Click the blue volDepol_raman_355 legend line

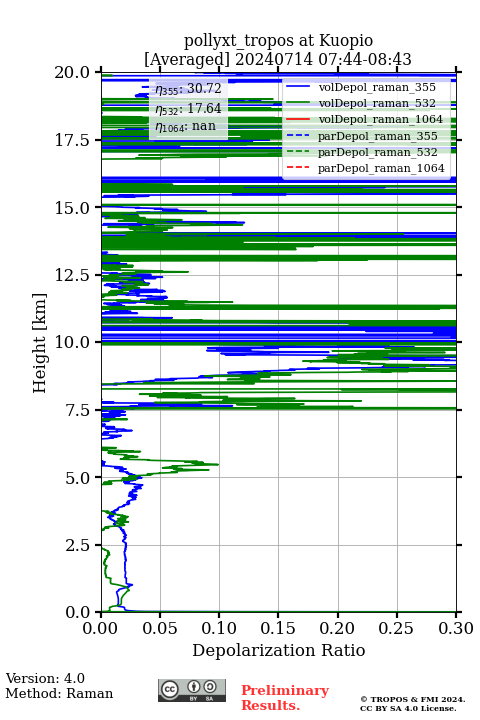tap(297, 87)
